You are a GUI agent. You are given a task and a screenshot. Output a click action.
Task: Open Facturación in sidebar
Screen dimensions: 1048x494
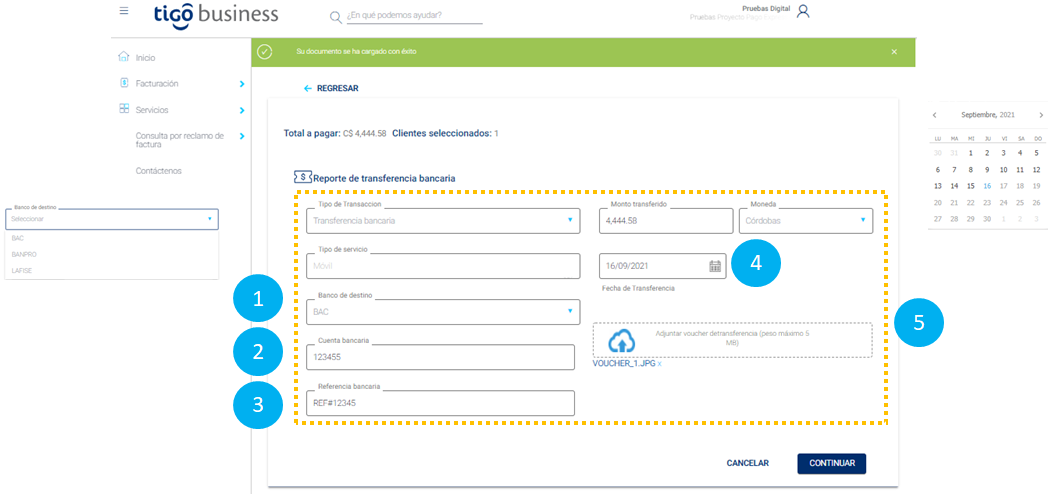(x=157, y=84)
